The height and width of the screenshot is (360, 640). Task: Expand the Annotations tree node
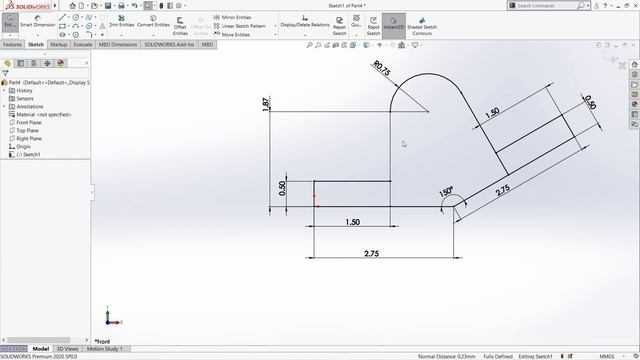click(x=4, y=107)
